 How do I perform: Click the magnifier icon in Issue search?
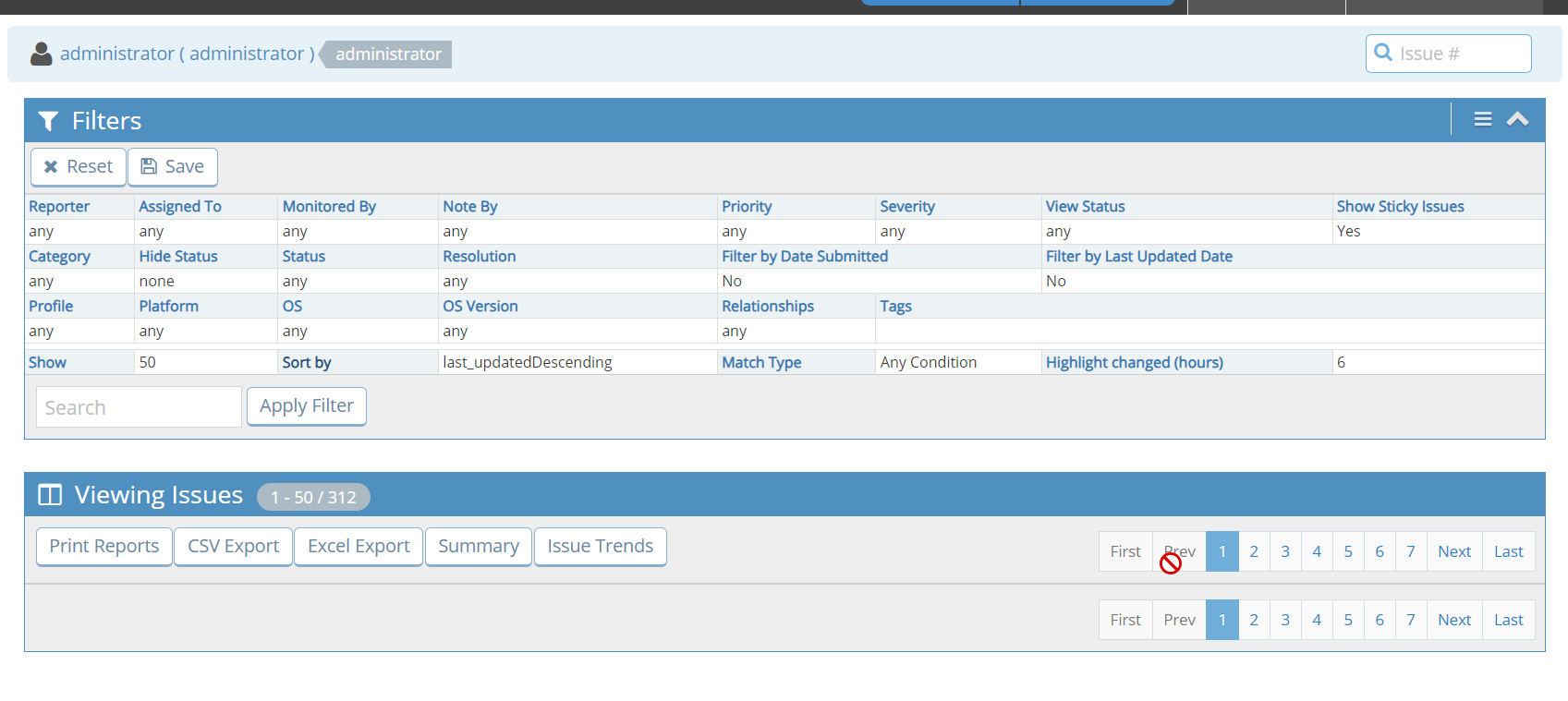point(1383,53)
